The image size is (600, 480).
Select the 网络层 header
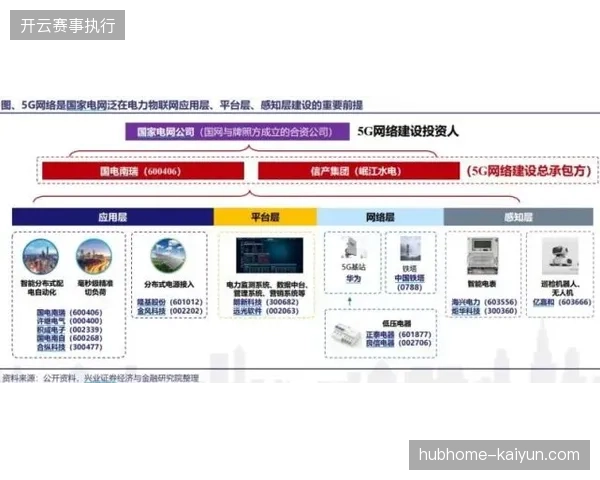(380, 217)
